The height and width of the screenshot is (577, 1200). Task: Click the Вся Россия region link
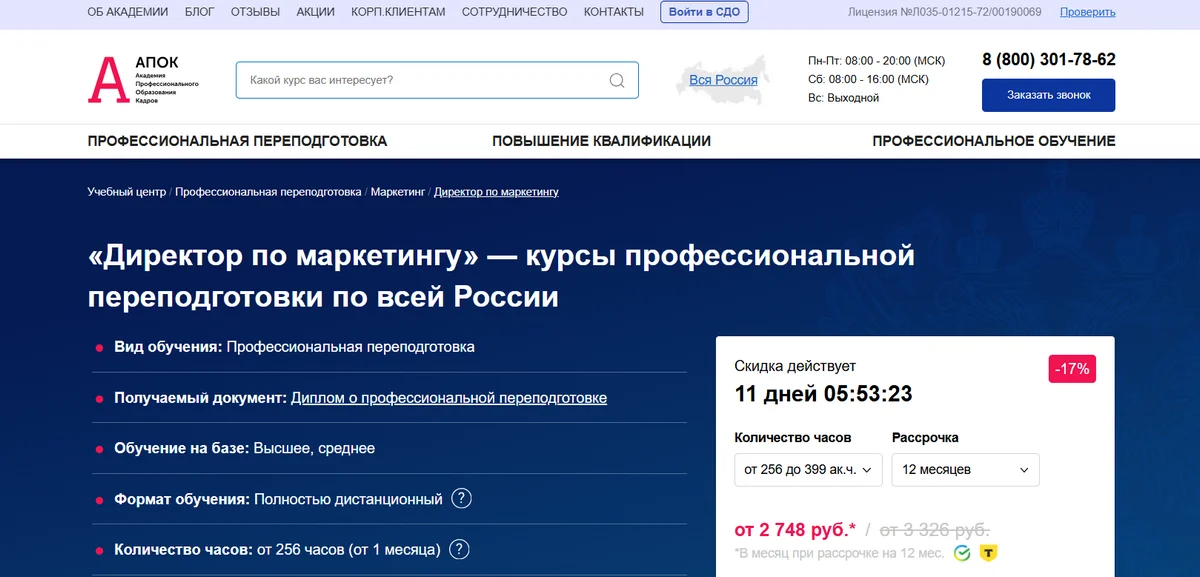[723, 80]
